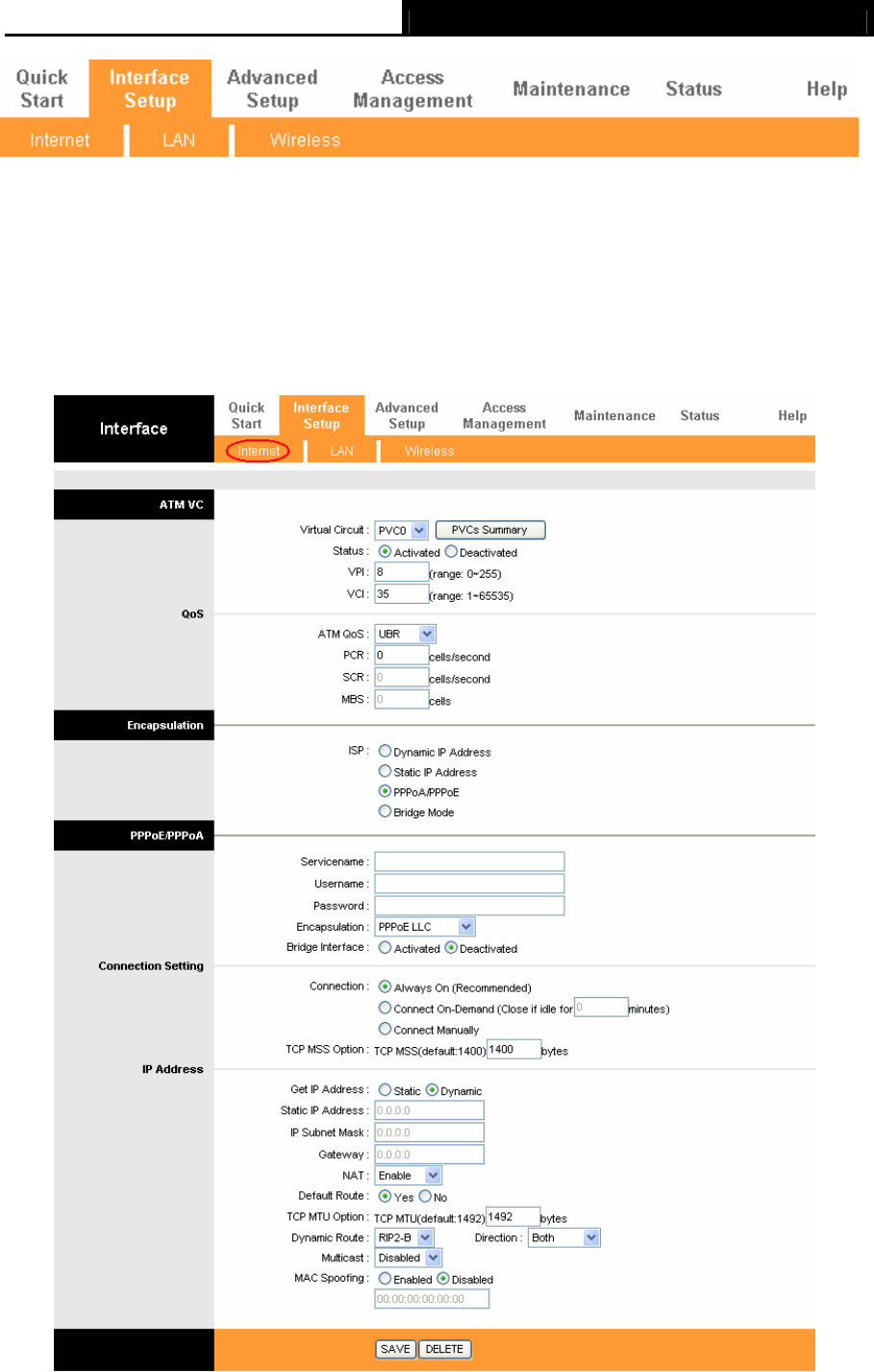874x1372 pixels.
Task: Choose Dynamic IP Address as ISP type
Action: coord(385,751)
